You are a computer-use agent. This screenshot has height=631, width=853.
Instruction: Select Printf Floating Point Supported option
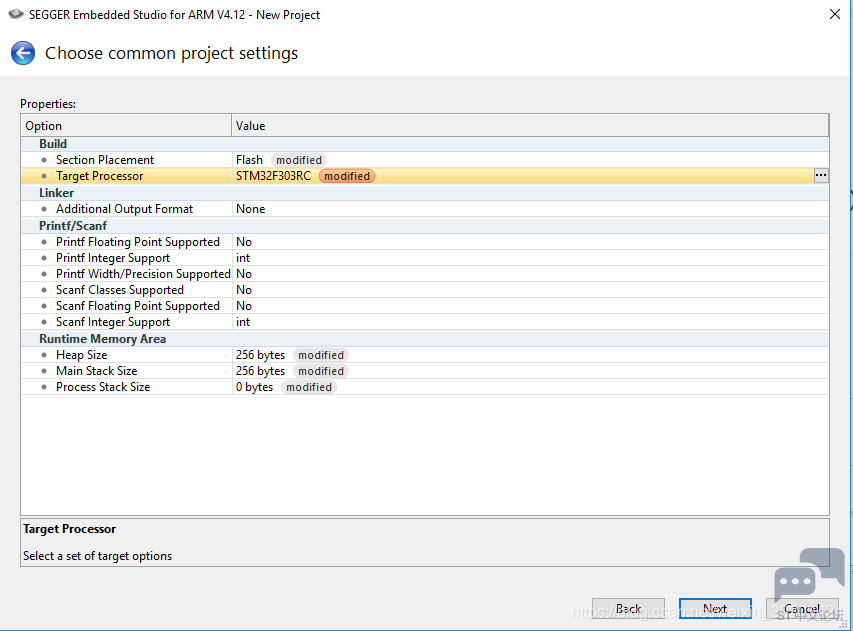[x=138, y=242]
